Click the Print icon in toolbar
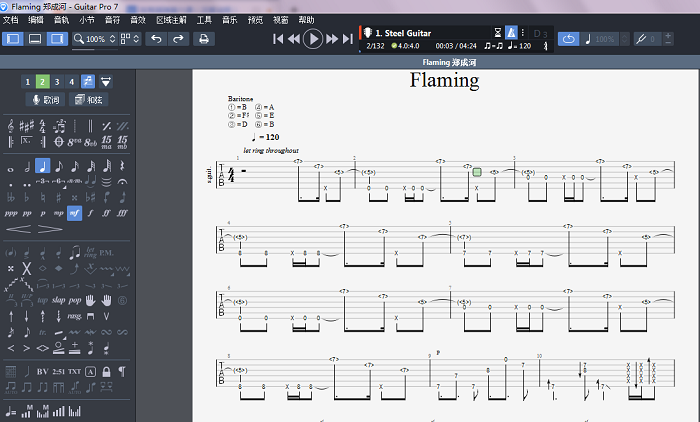This screenshot has width=700, height=422. [x=204, y=39]
